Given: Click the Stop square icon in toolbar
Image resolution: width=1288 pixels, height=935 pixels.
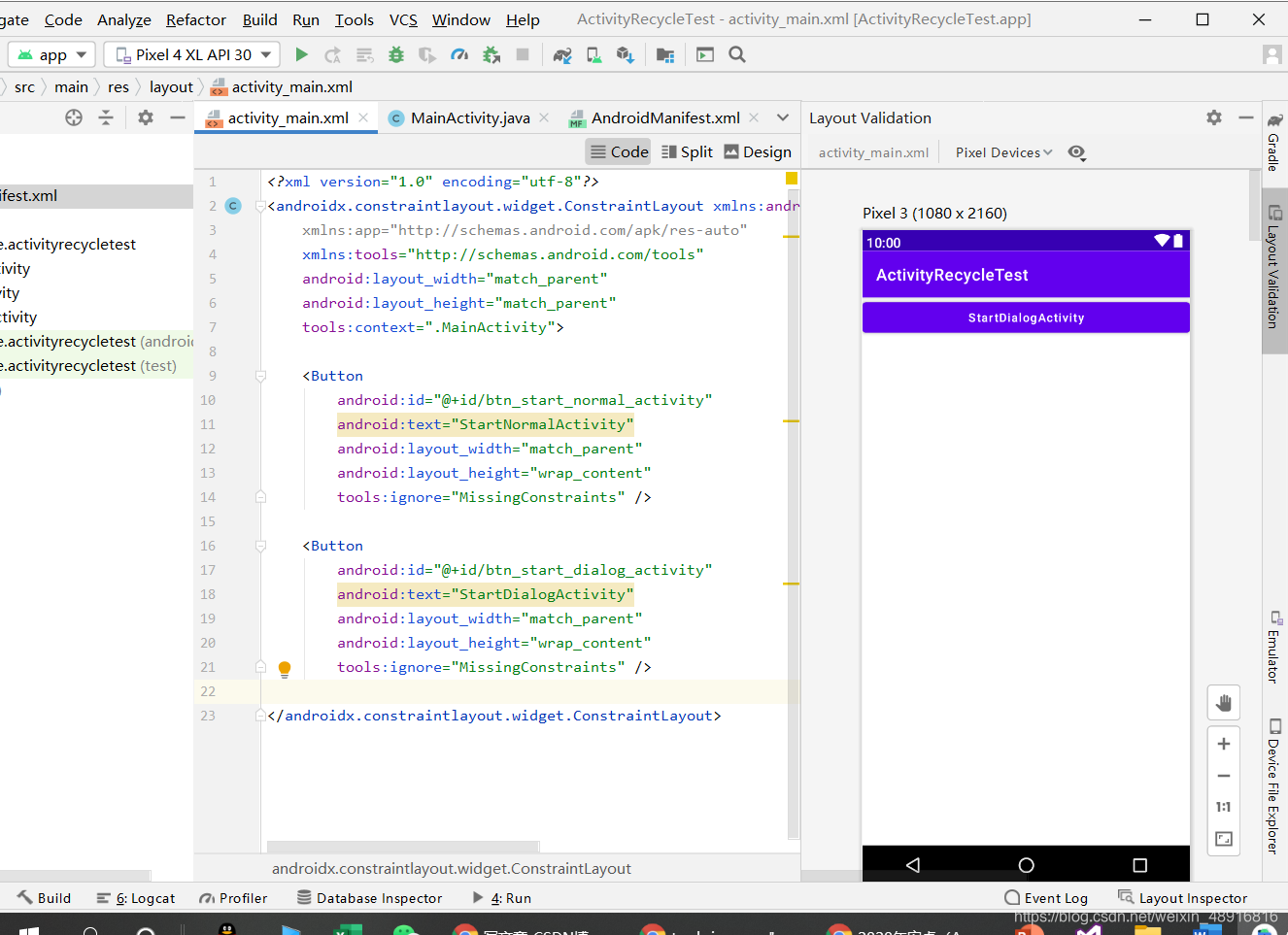Looking at the screenshot, I should pyautogui.click(x=523, y=55).
